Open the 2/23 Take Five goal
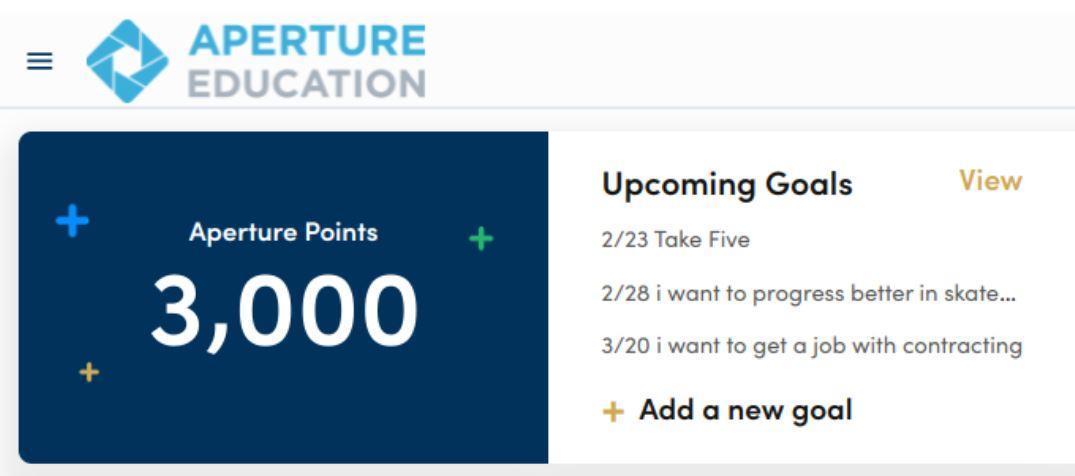The height and width of the screenshot is (476, 1075). (x=676, y=240)
